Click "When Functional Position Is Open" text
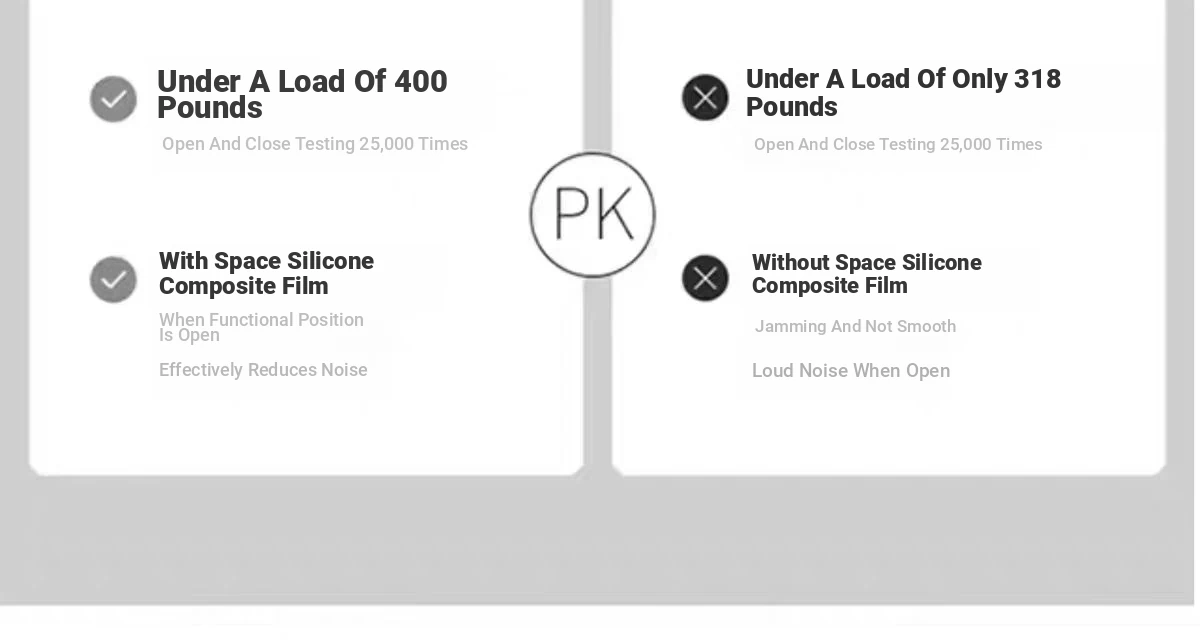The image size is (1200, 640). [x=261, y=327]
